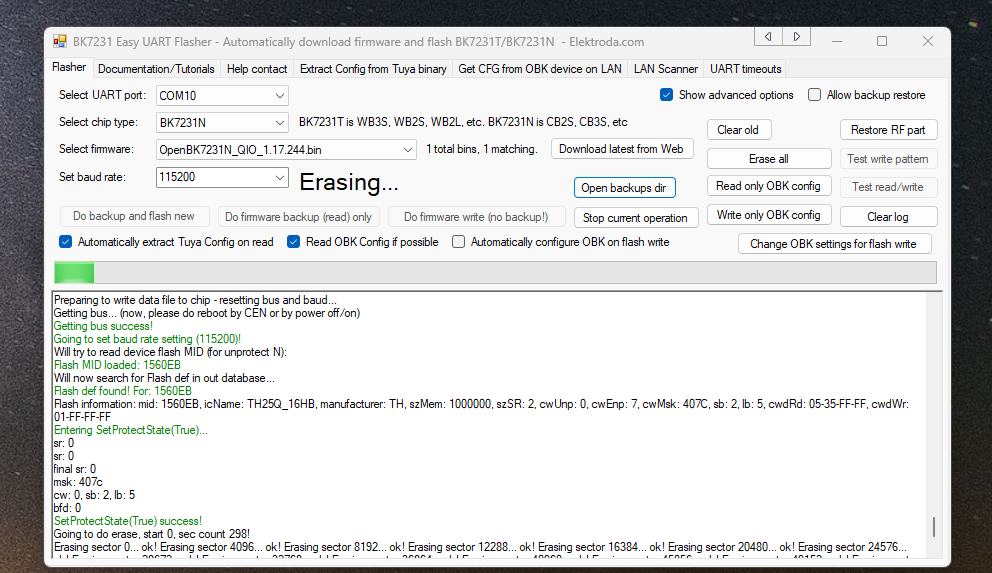Screen dimensions: 992x573
Task: Click Download latest from Web button
Action: point(621,149)
